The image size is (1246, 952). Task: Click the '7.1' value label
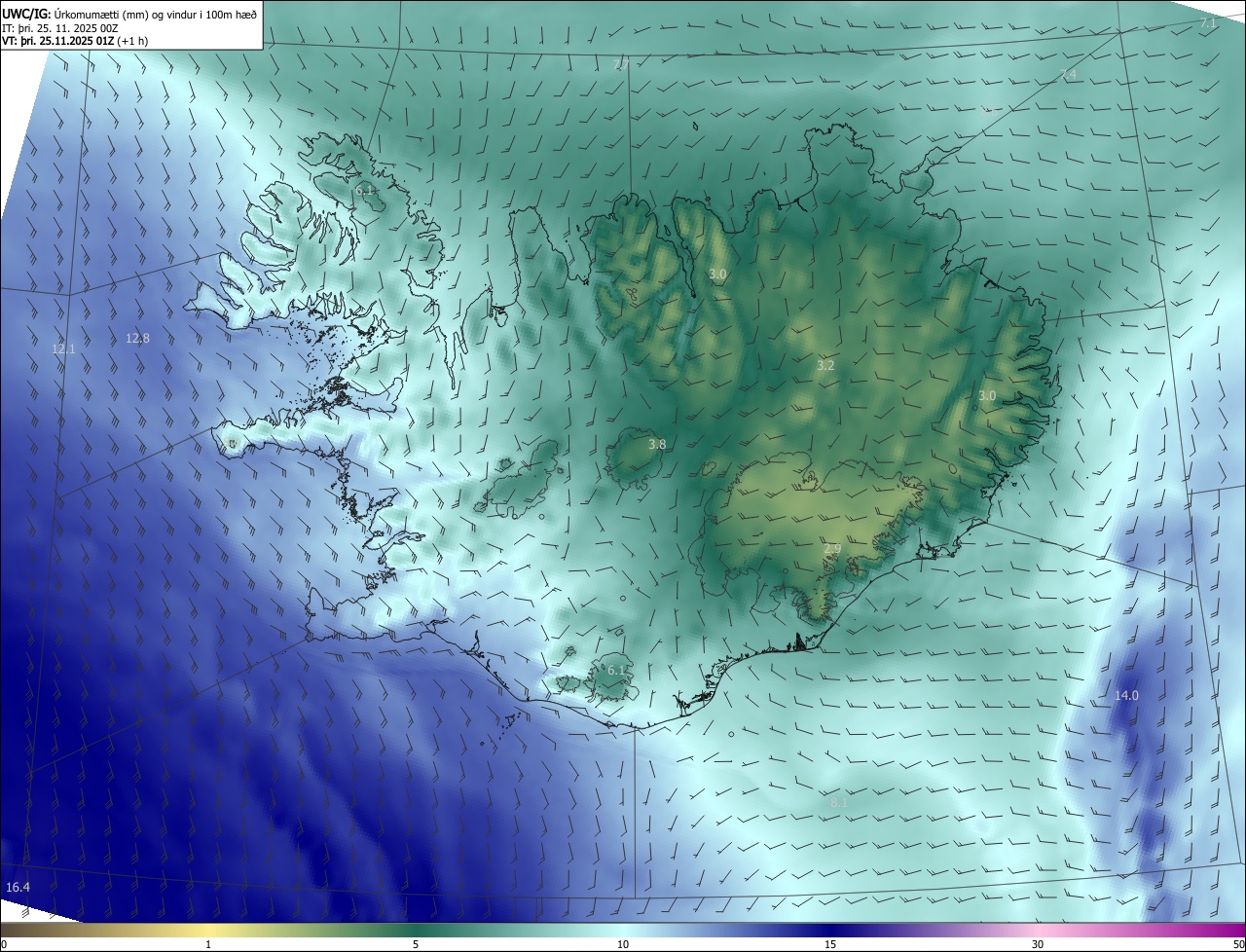[1208, 22]
